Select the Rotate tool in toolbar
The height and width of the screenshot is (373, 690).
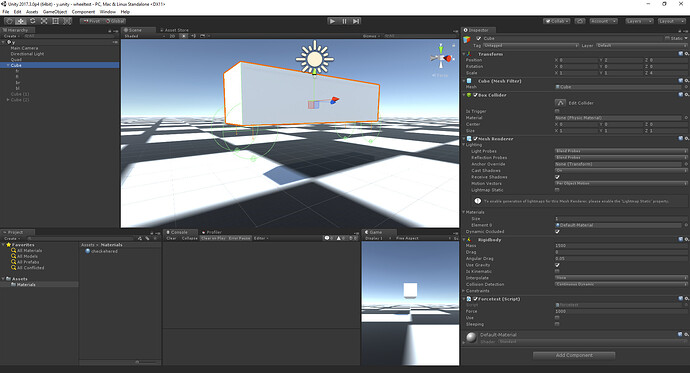(x=33, y=21)
